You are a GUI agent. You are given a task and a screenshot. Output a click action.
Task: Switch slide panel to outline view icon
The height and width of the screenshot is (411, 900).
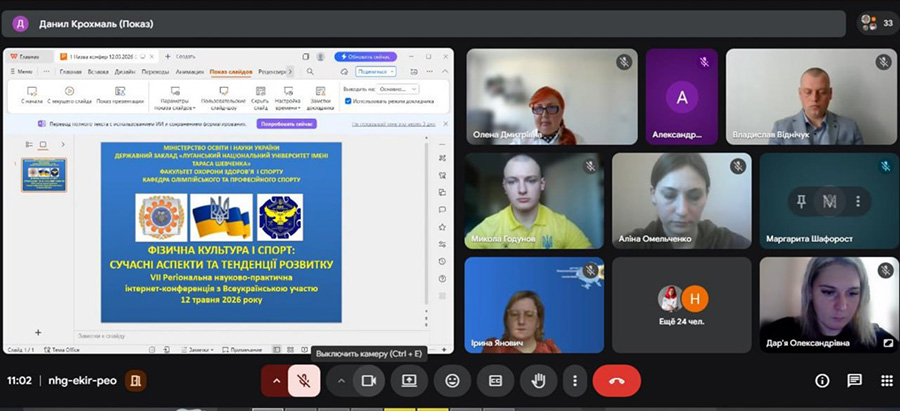(29, 144)
